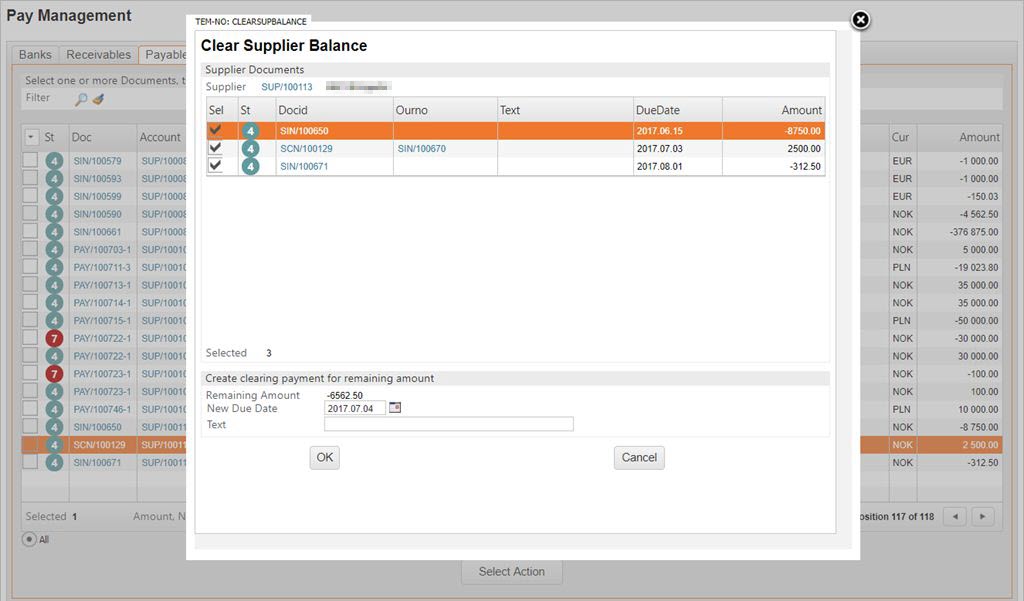
Task: Click the clearing payment Text input field
Action: (x=448, y=424)
